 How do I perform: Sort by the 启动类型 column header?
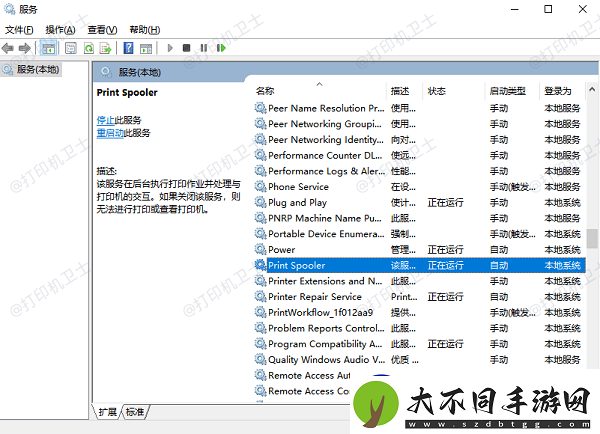(507, 91)
